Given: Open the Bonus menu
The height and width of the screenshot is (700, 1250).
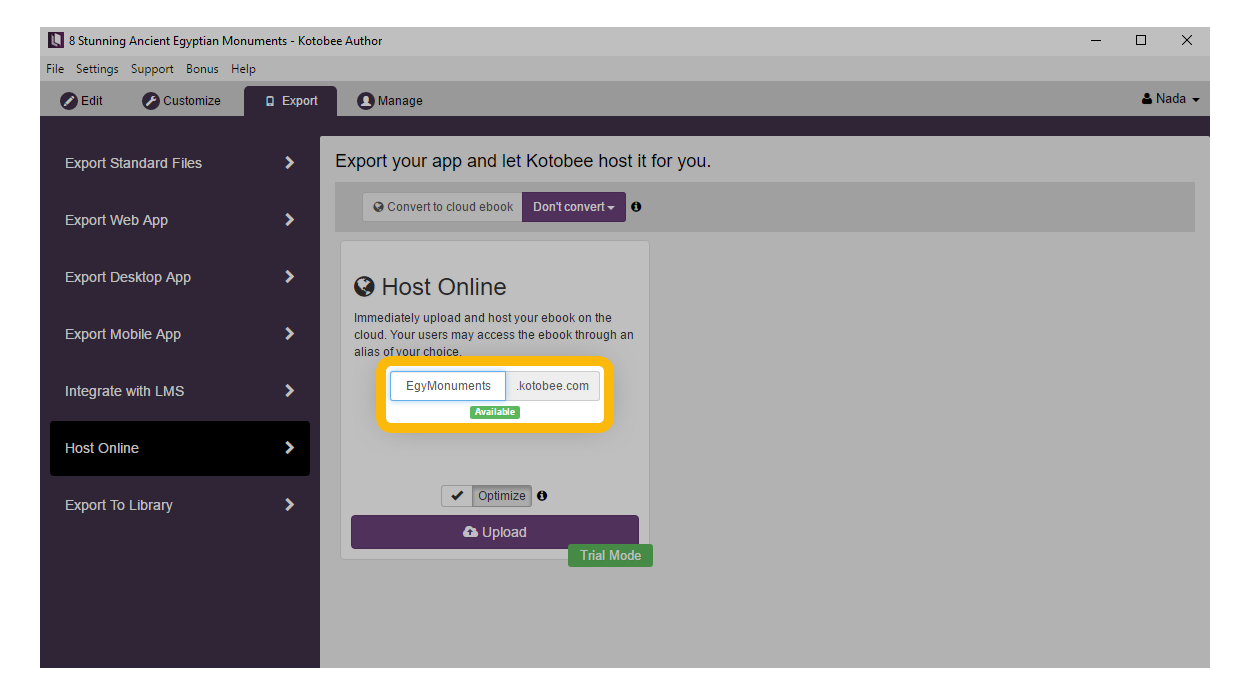Looking at the screenshot, I should point(202,69).
